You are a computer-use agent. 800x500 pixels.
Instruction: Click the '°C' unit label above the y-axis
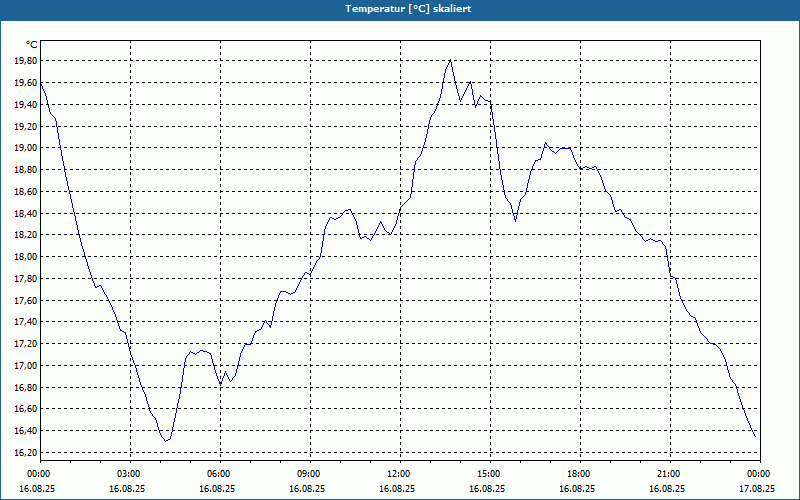(32, 45)
